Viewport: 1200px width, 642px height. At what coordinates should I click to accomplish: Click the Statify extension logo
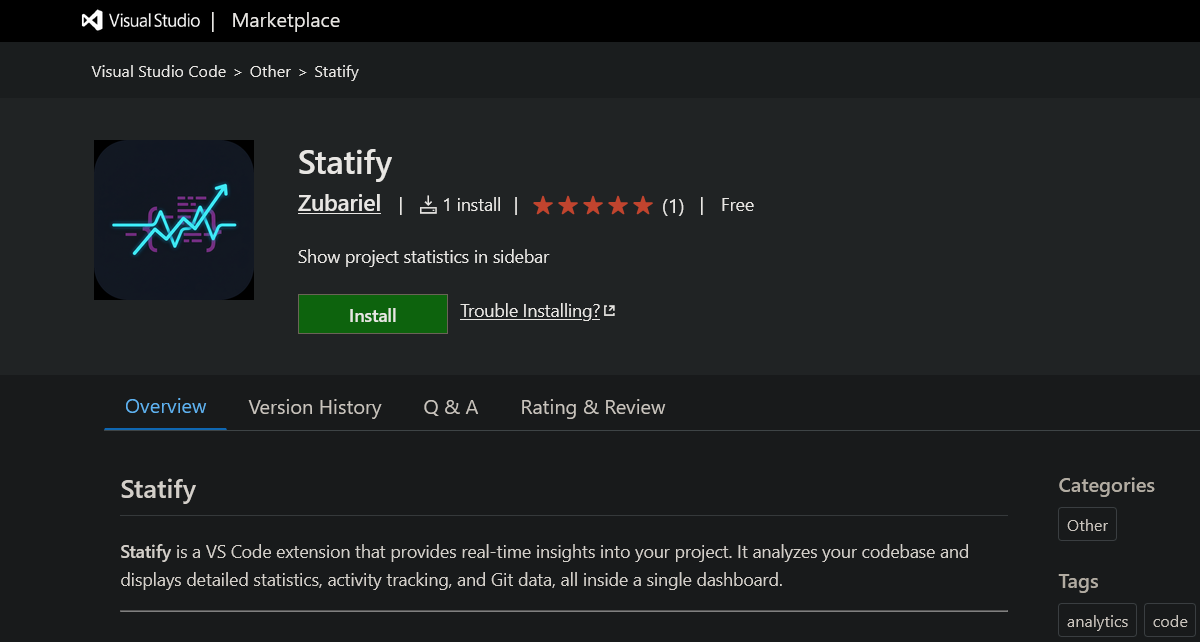(x=173, y=219)
